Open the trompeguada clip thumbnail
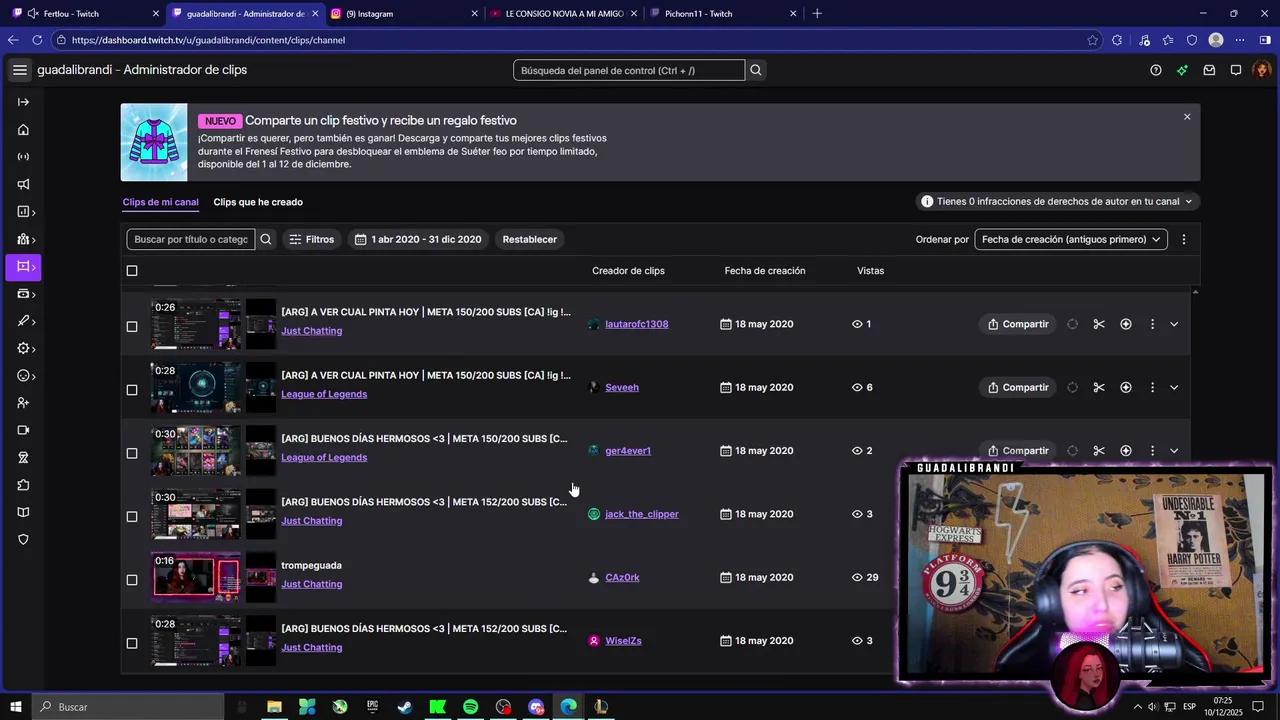The image size is (1280, 720). point(196,577)
